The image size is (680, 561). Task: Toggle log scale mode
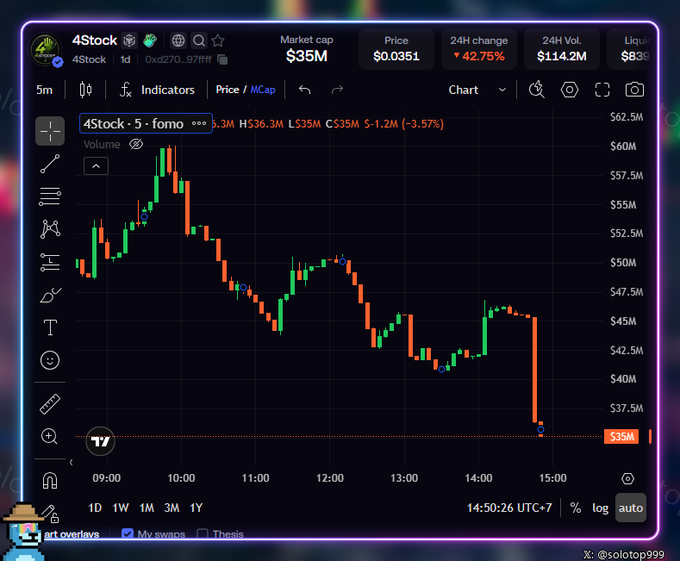600,508
